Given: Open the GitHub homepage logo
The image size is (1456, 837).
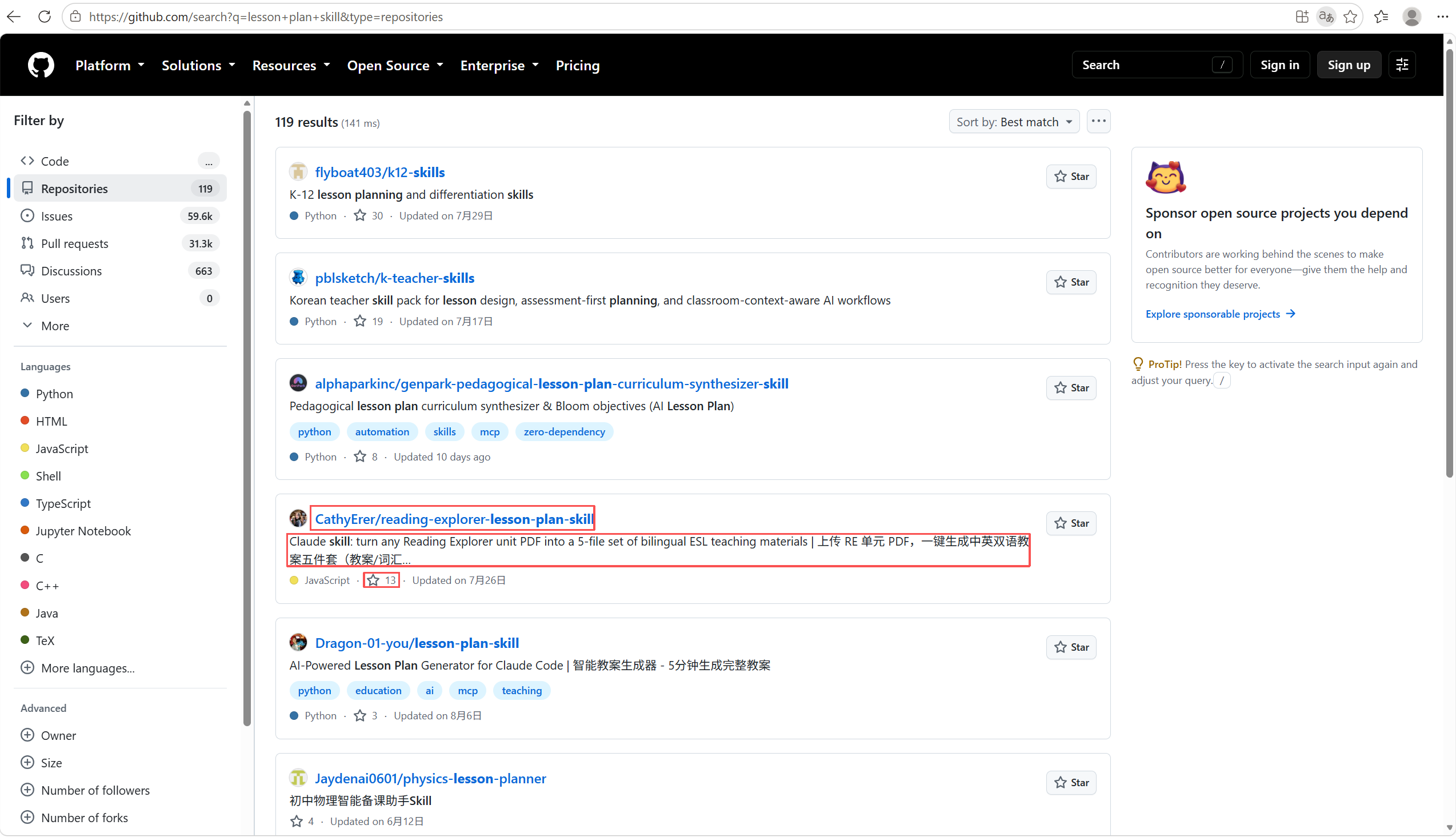Looking at the screenshot, I should (41, 65).
